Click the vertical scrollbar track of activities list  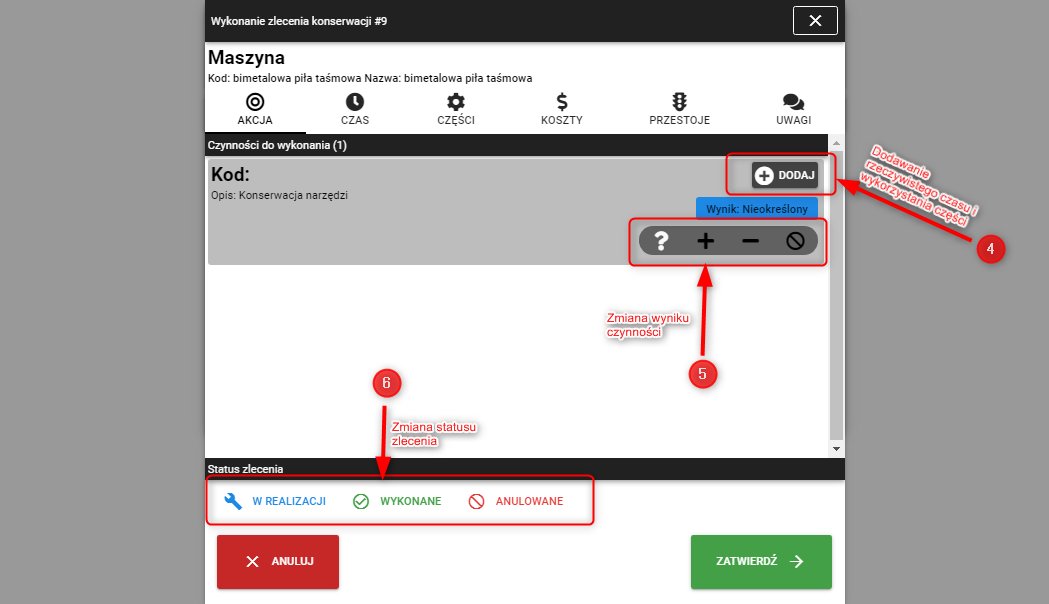point(836,296)
